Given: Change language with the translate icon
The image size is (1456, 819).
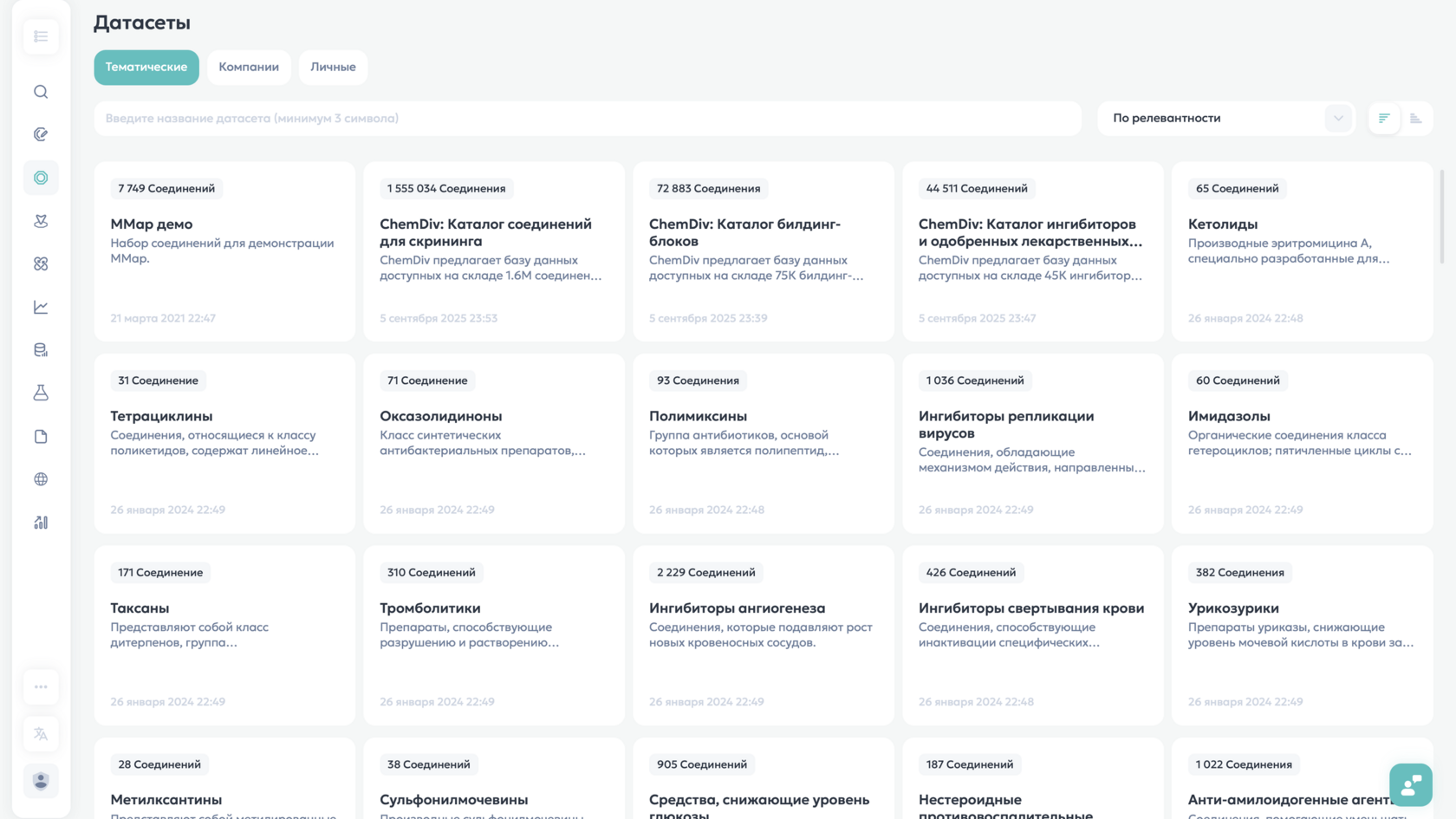Looking at the screenshot, I should [x=41, y=734].
